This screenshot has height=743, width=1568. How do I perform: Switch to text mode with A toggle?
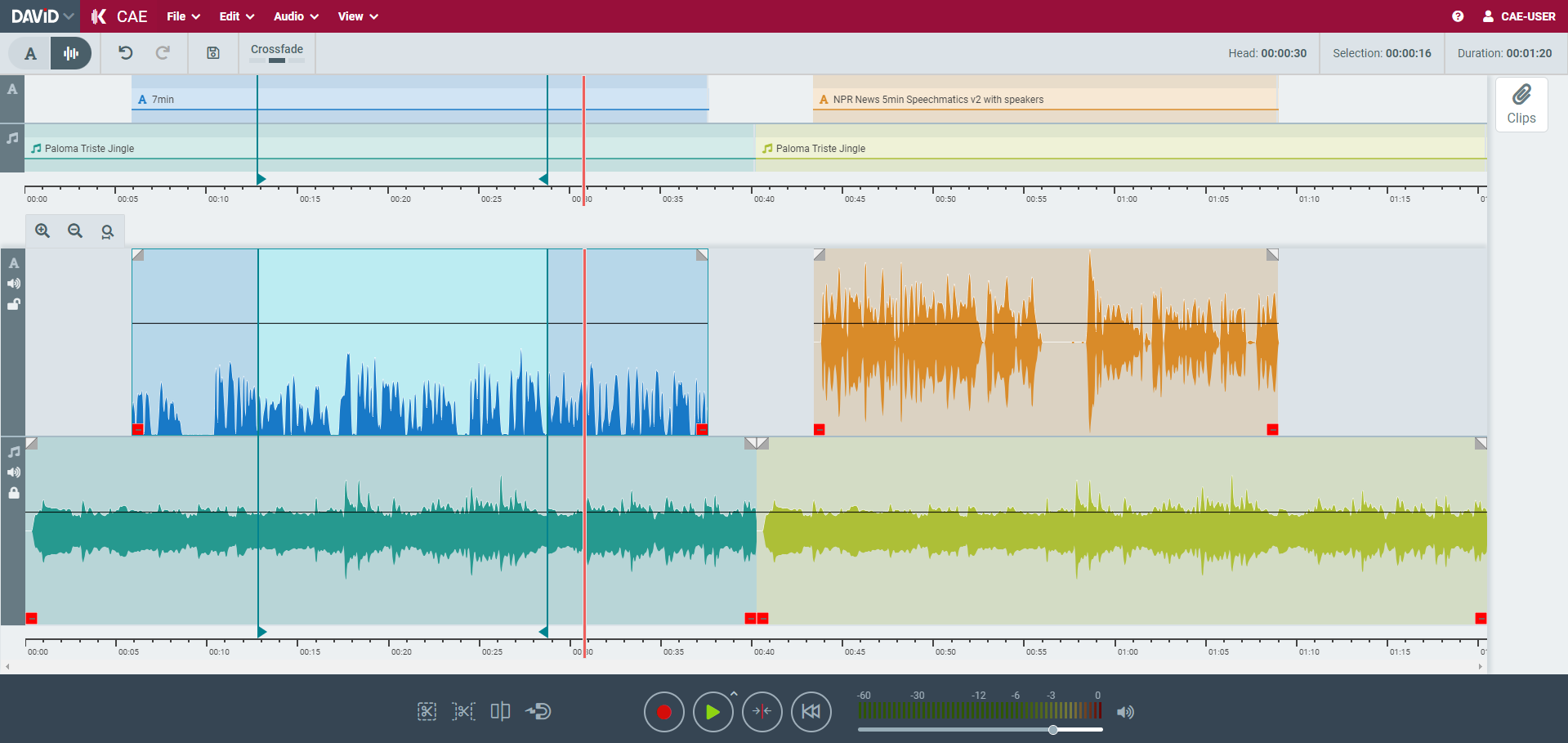pos(30,54)
